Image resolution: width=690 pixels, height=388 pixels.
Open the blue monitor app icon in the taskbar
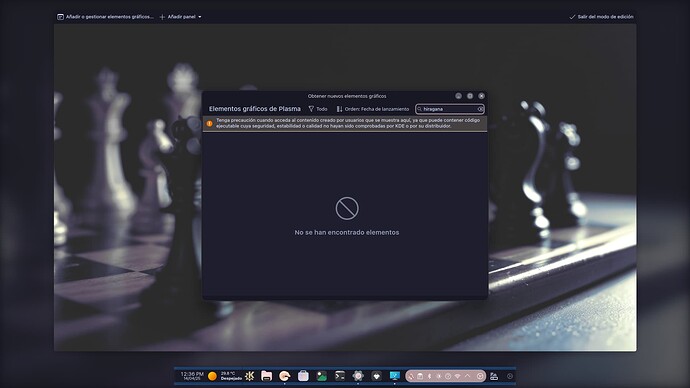pos(395,376)
